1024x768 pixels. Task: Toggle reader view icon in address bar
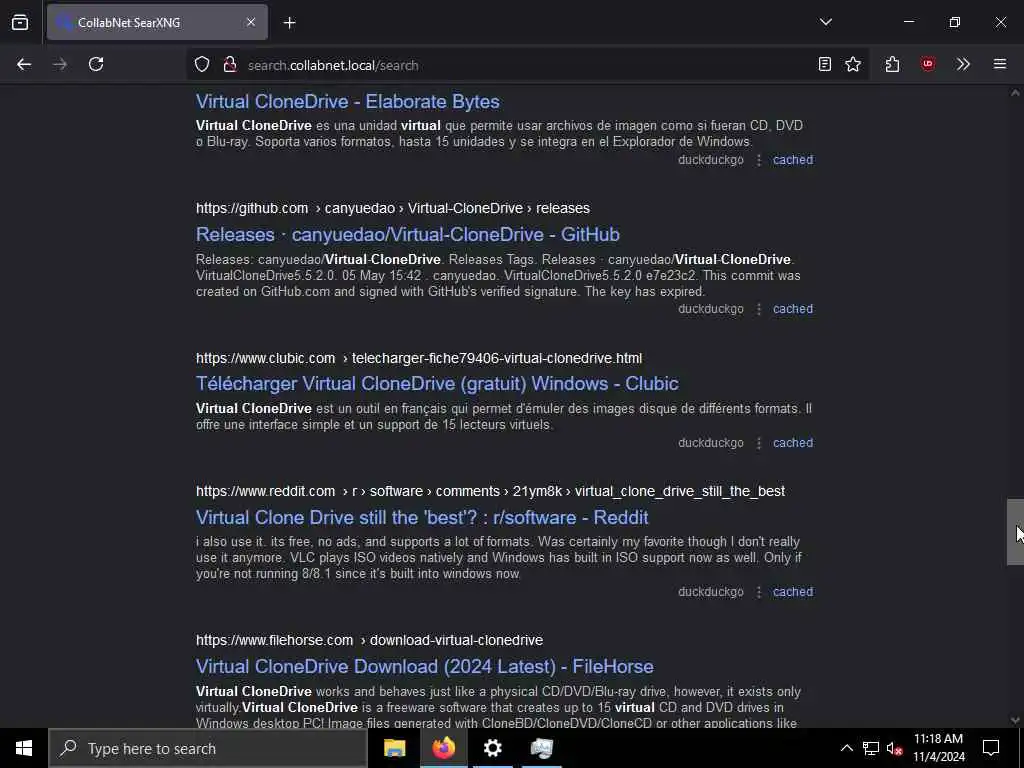[x=825, y=64]
